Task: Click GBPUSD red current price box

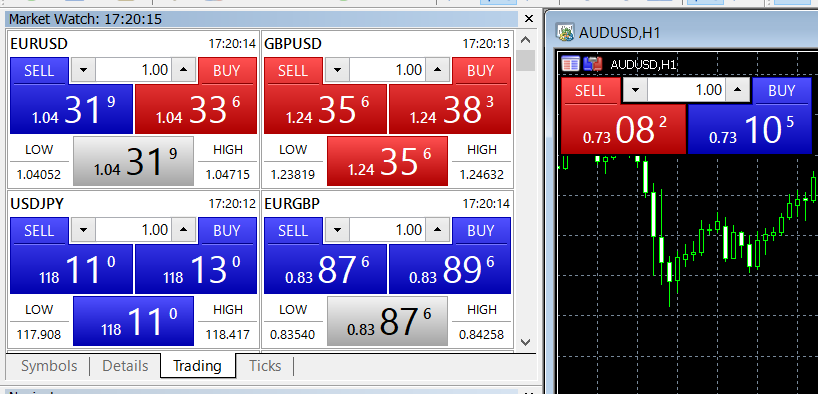Action: (x=388, y=161)
